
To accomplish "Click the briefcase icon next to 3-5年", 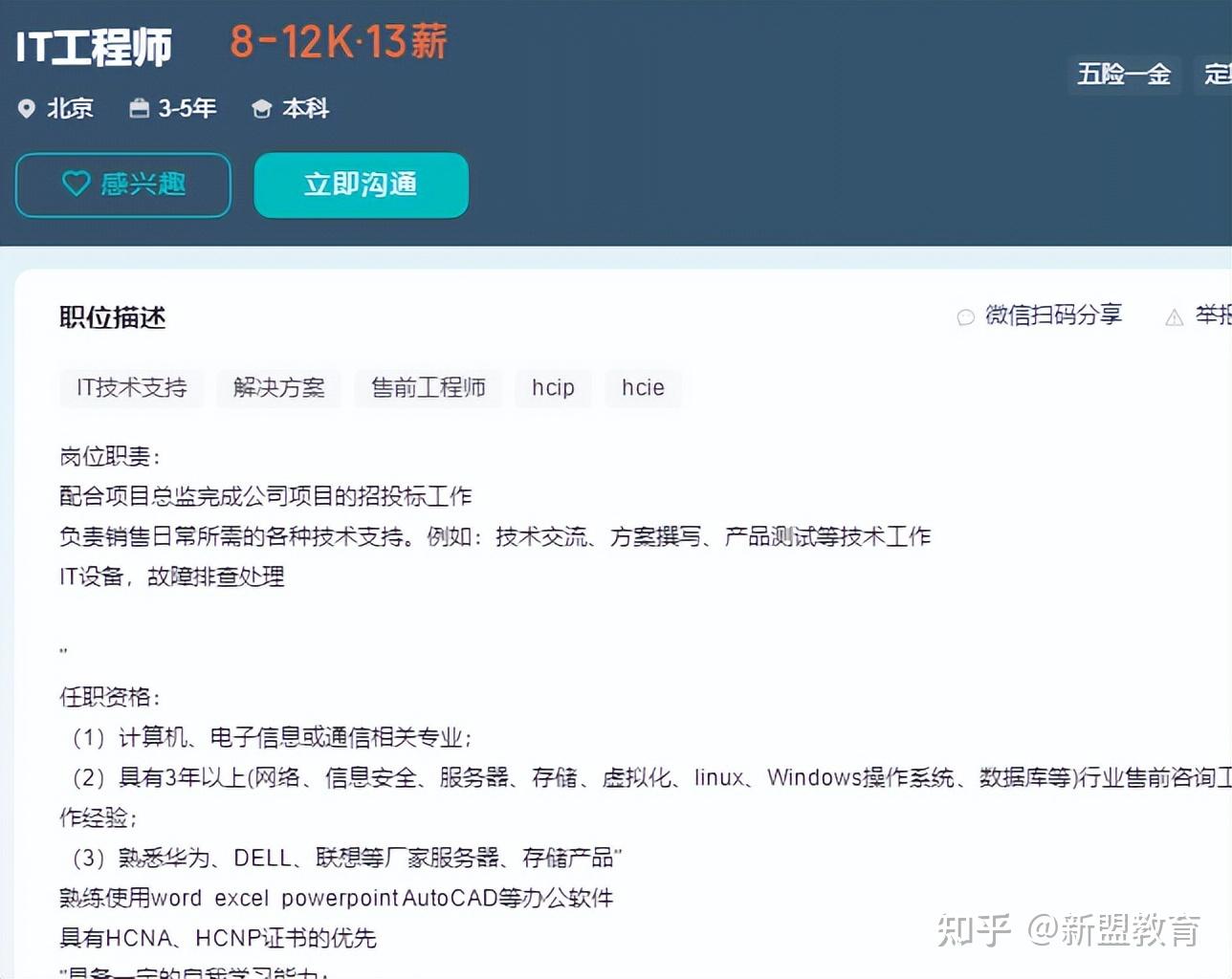I will (x=141, y=108).
